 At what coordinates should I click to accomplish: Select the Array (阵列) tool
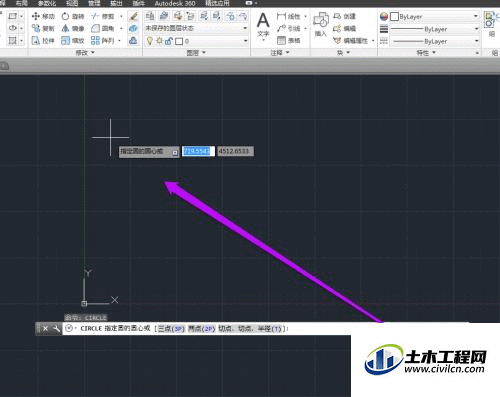103,41
